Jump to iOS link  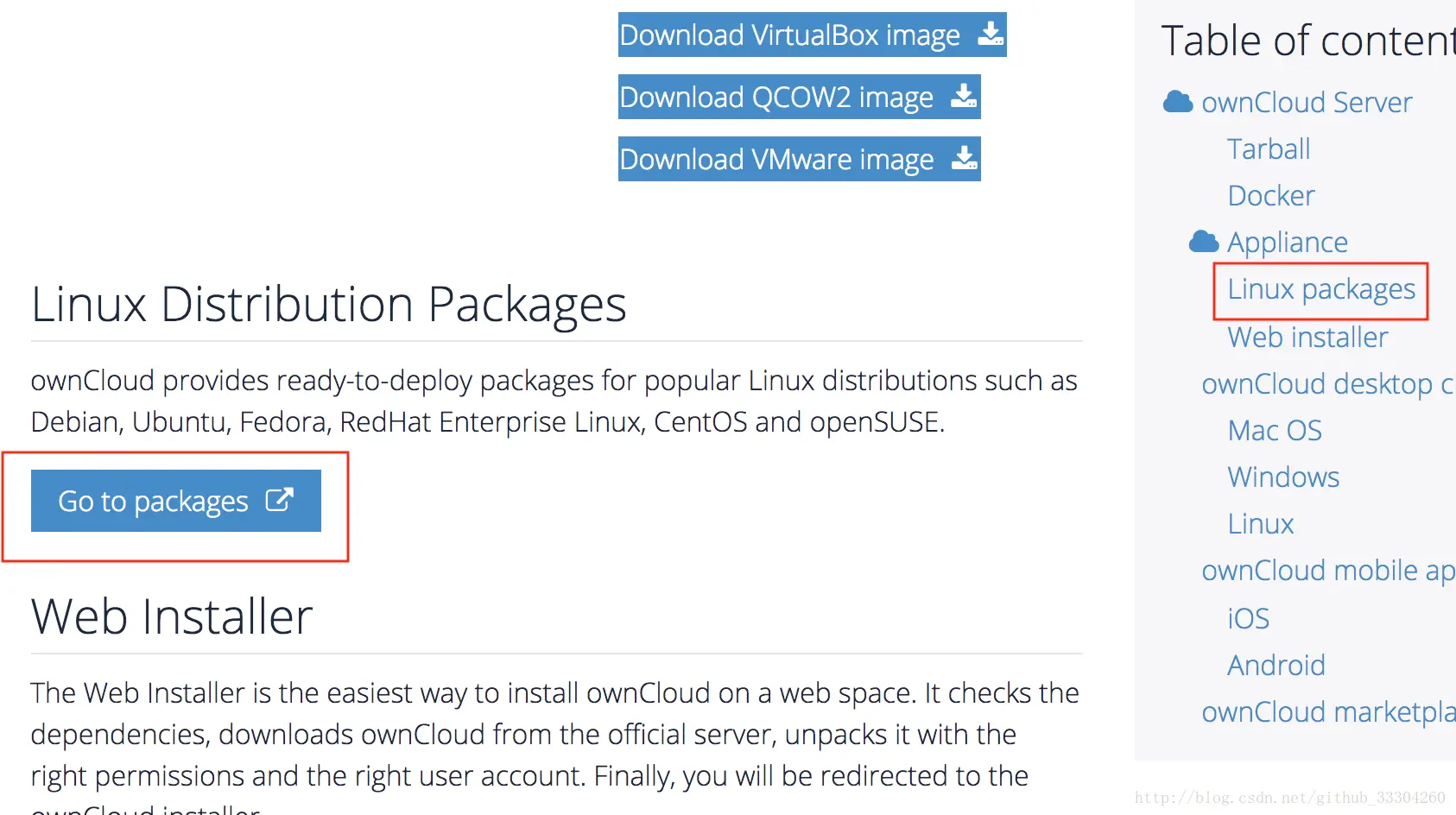coord(1249,618)
